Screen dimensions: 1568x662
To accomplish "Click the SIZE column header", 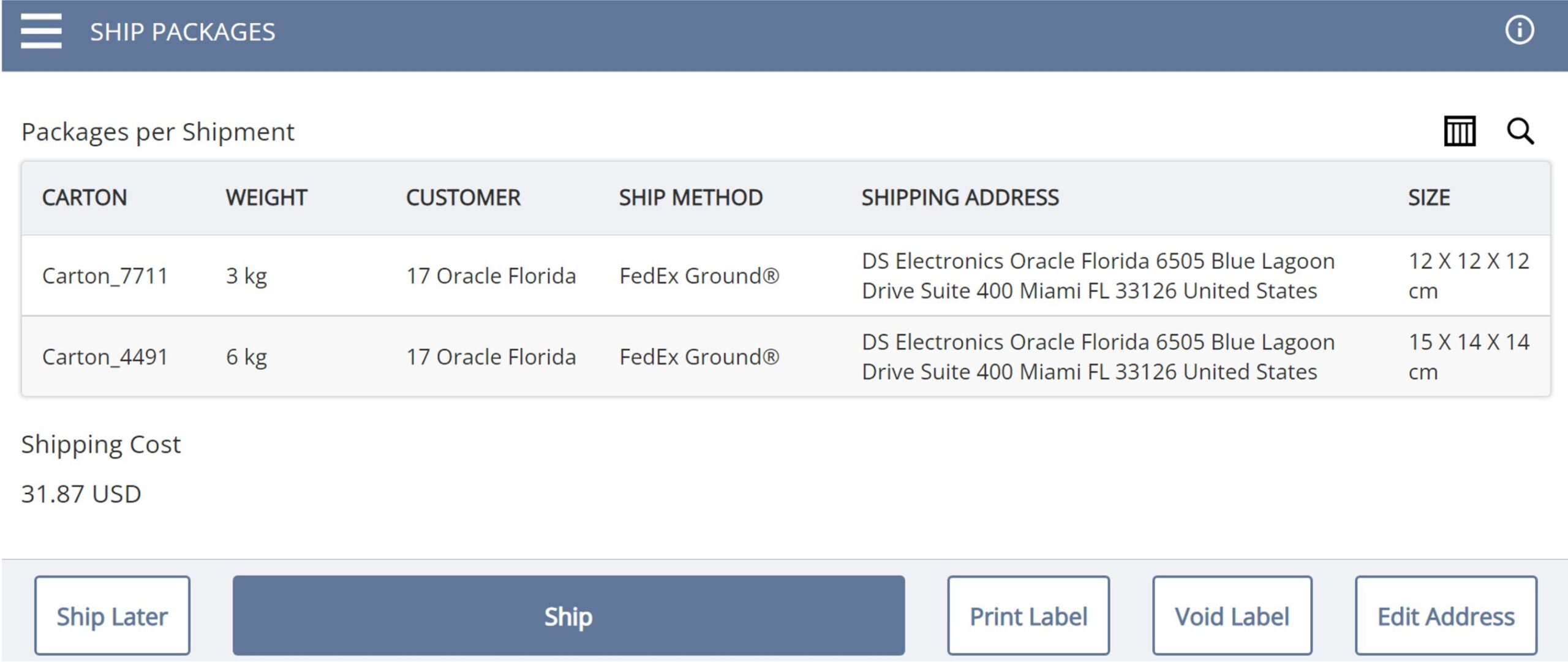I will [x=1428, y=198].
